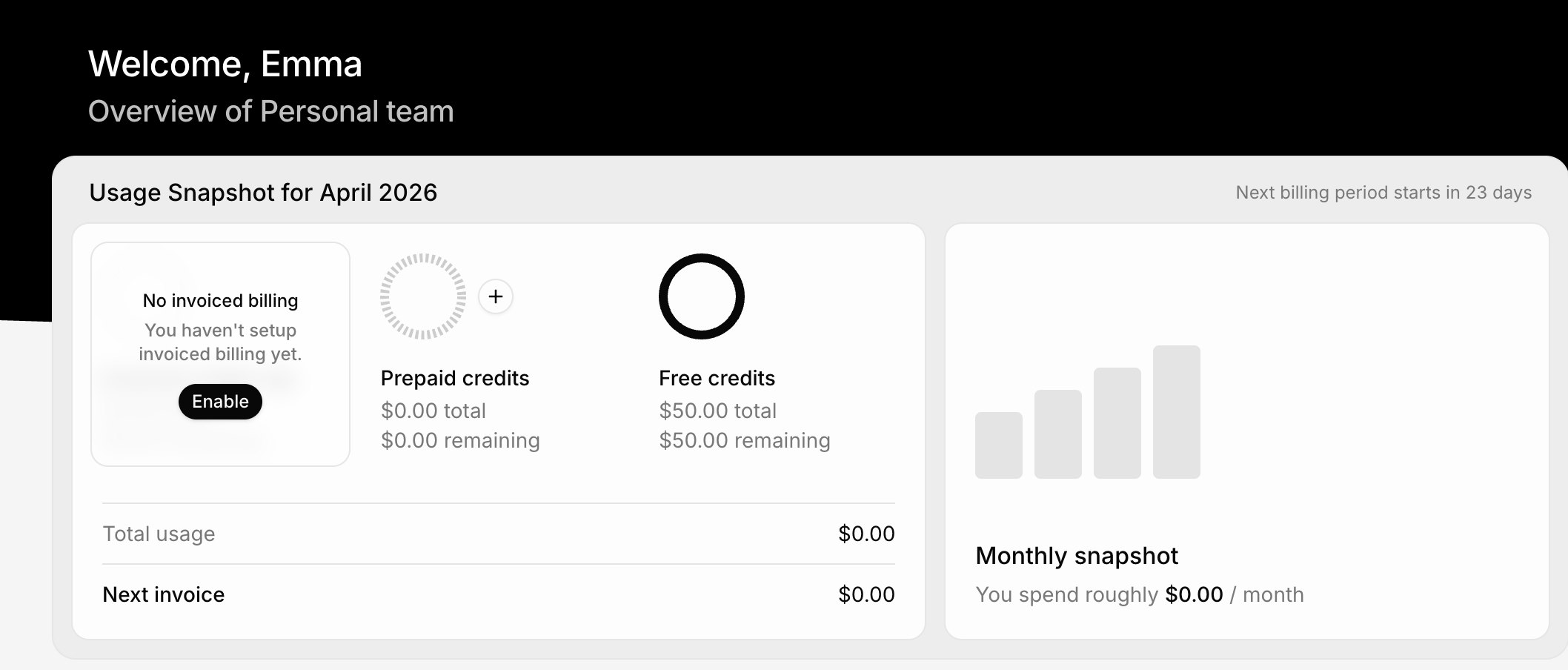This screenshot has height=670, width=1568.
Task: Click the bar chart graphic in Monthly snapshot
Action: coord(1087,413)
